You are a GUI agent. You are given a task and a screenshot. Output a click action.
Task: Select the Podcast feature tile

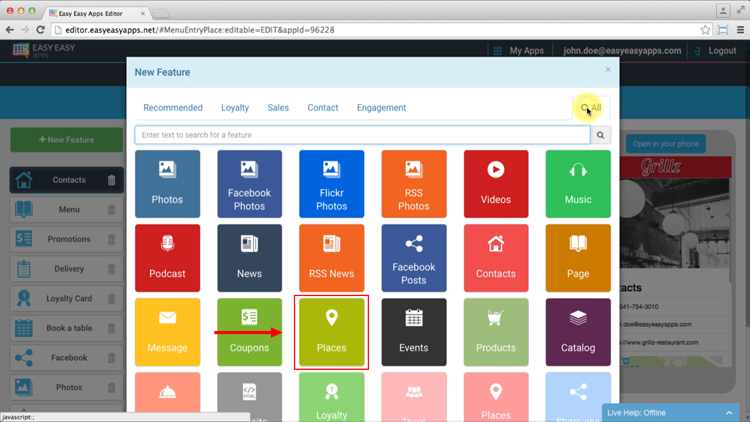pos(167,258)
